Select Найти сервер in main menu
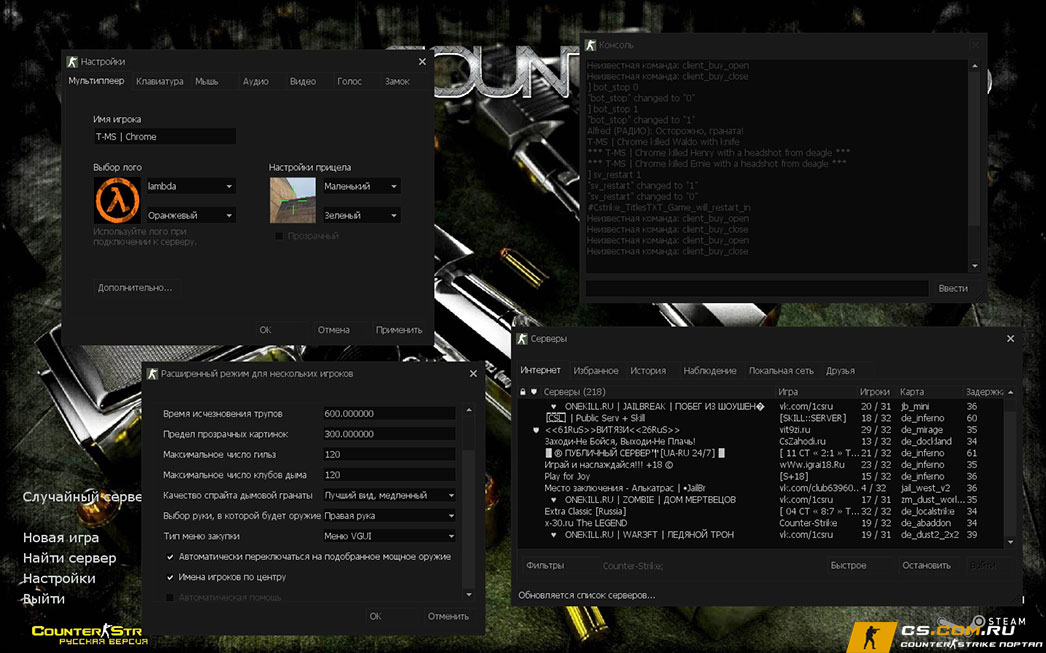The height and width of the screenshot is (653, 1046). [69, 558]
